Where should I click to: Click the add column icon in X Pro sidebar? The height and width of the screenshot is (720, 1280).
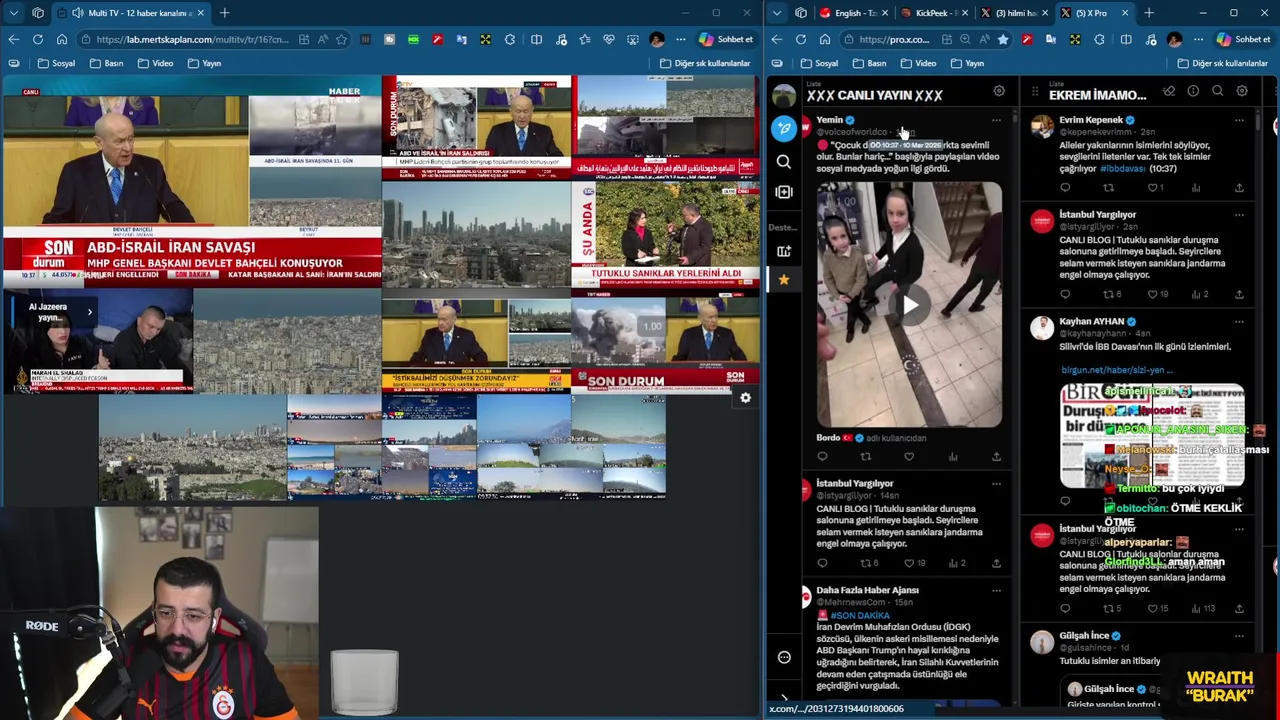click(x=784, y=192)
